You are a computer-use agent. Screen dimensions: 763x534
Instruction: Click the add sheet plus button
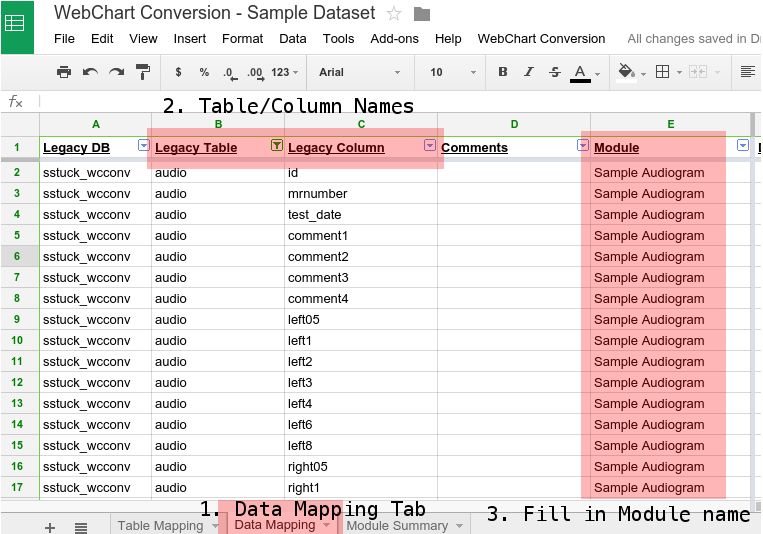(50, 527)
